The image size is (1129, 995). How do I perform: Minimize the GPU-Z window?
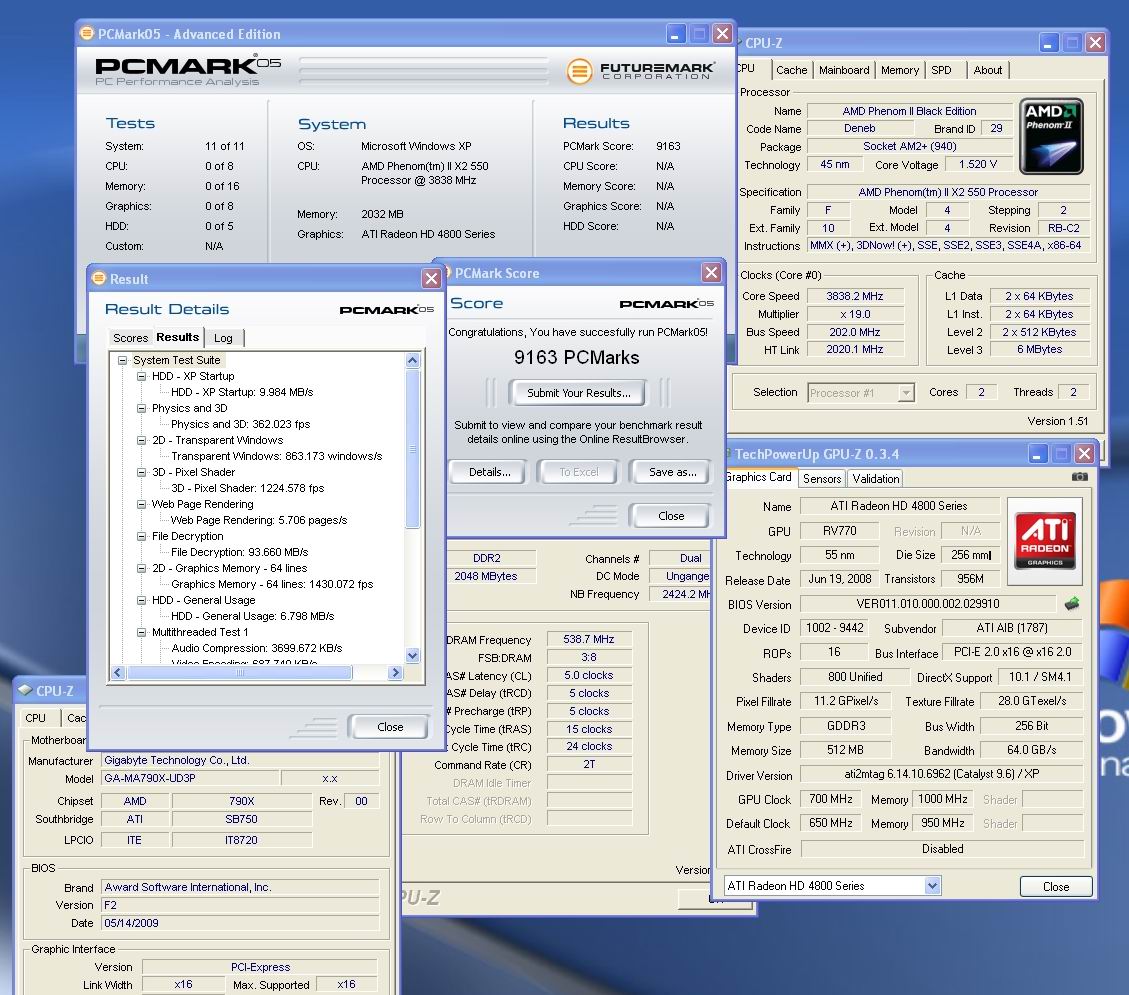point(1037,454)
